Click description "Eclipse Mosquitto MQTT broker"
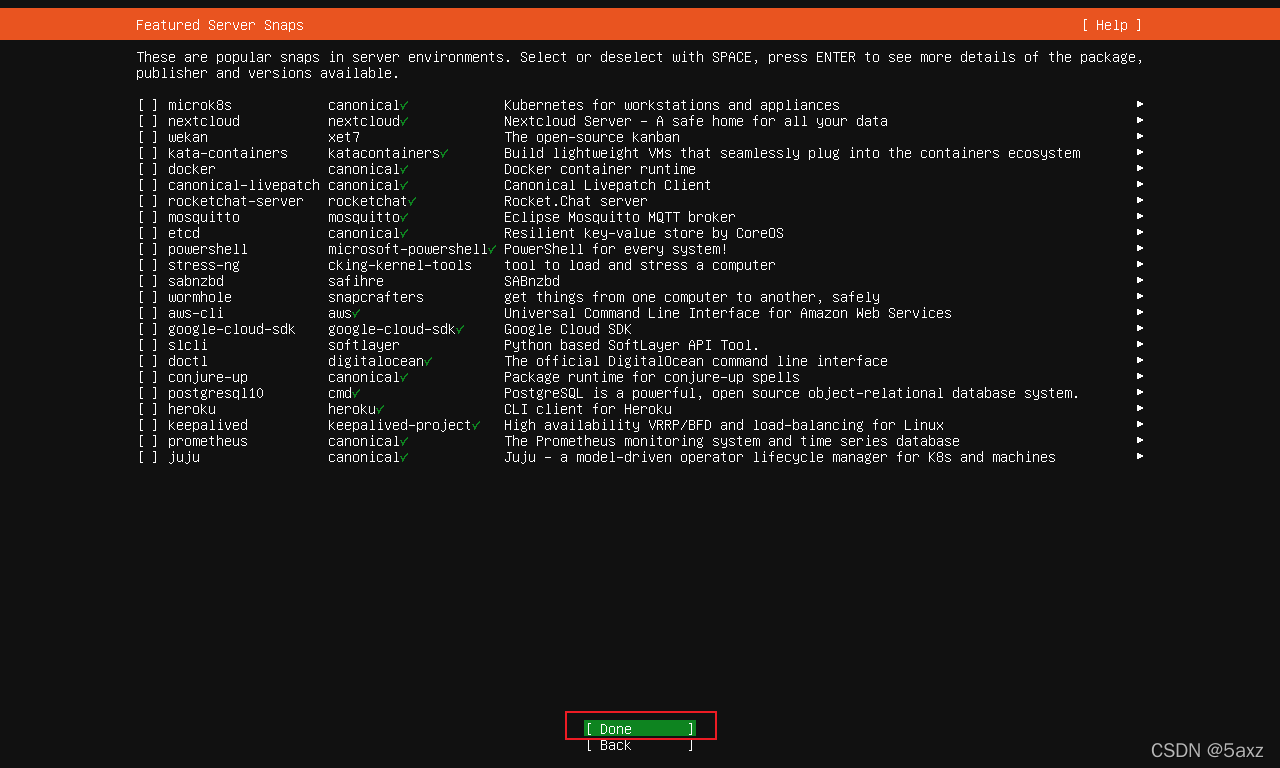 (x=620, y=217)
